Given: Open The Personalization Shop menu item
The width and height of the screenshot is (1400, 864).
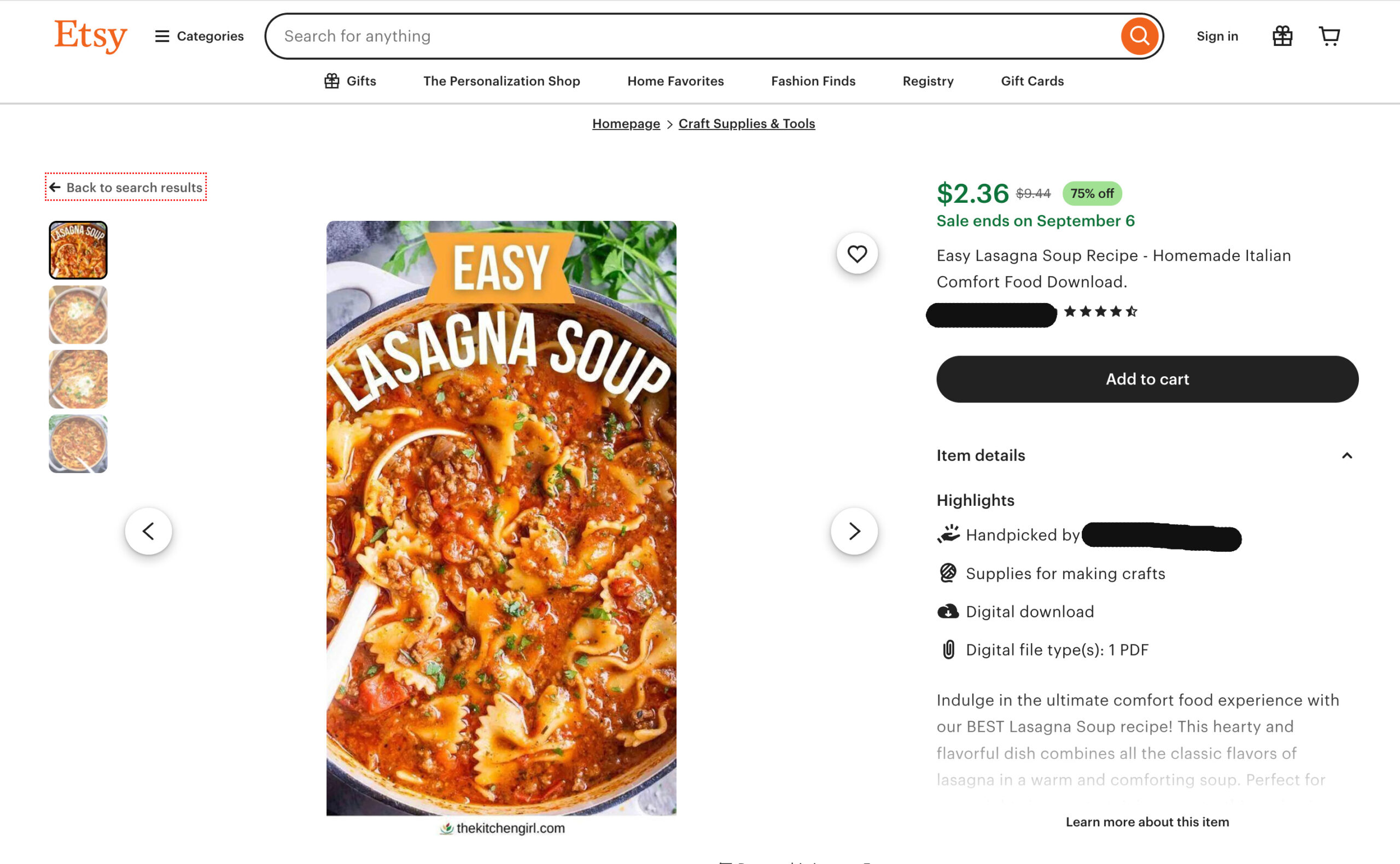Looking at the screenshot, I should [x=501, y=81].
